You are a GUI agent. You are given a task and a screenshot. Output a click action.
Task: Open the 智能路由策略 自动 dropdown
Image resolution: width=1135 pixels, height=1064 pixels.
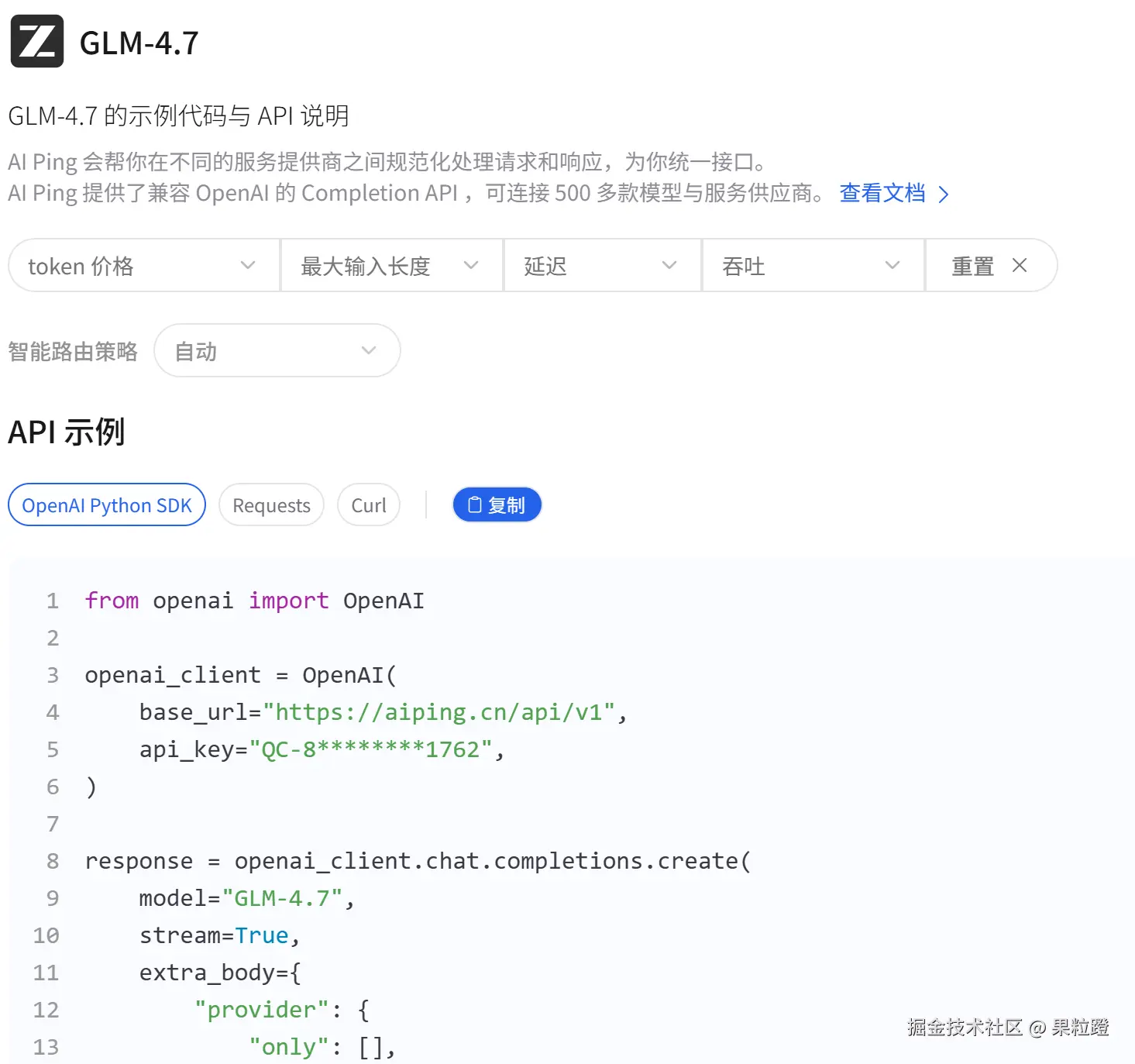[277, 351]
